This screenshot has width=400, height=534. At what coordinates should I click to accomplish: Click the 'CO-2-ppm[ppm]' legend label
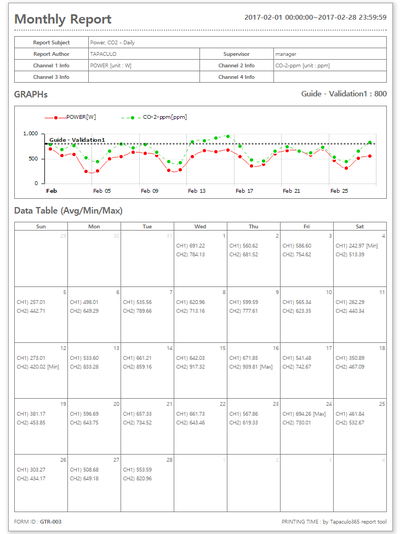tap(165, 117)
